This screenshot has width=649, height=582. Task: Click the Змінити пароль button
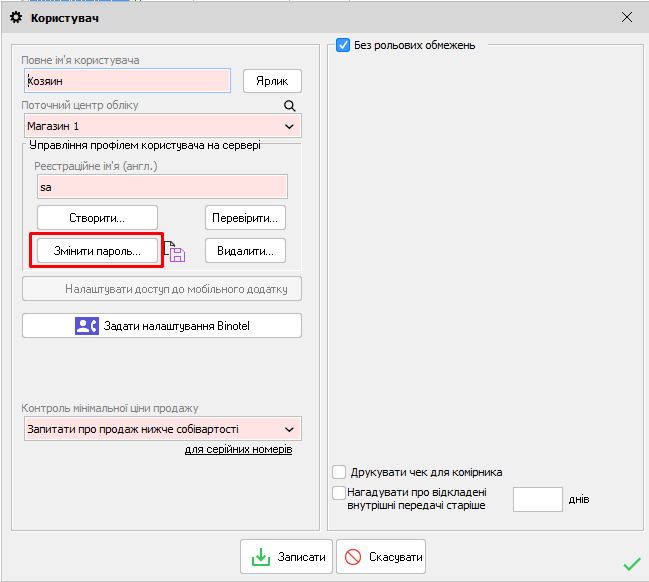tap(97, 251)
